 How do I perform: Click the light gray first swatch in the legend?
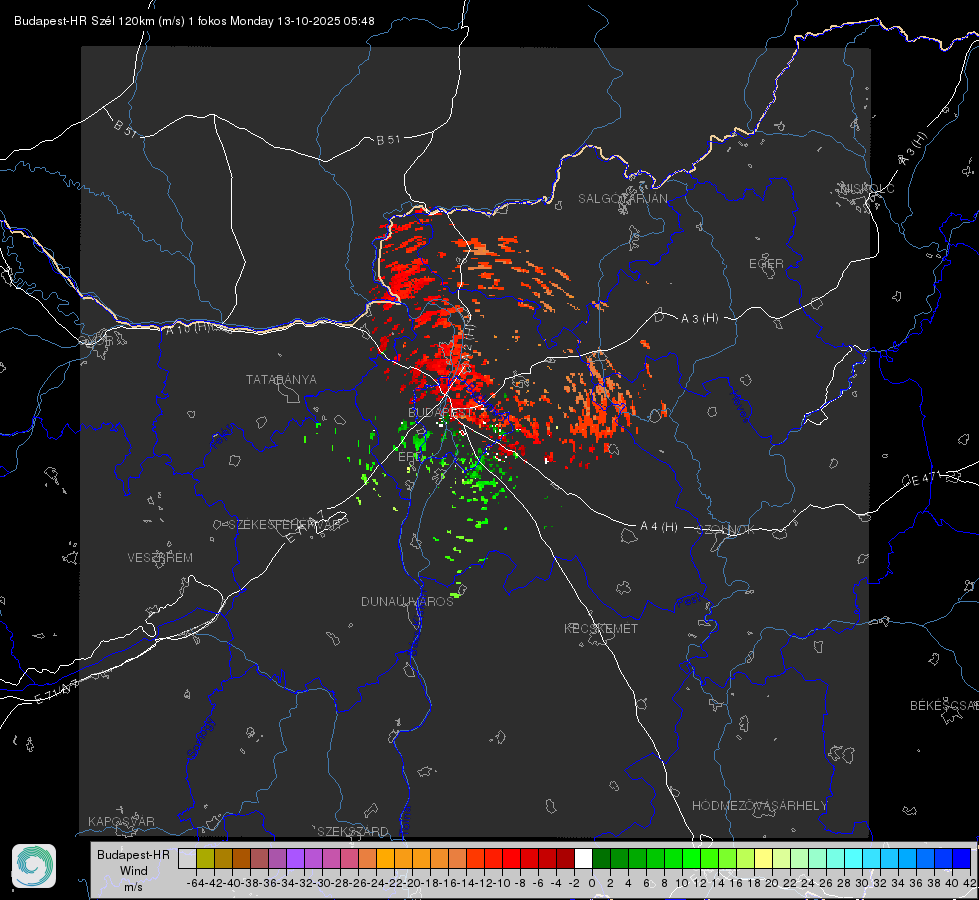[x=187, y=858]
